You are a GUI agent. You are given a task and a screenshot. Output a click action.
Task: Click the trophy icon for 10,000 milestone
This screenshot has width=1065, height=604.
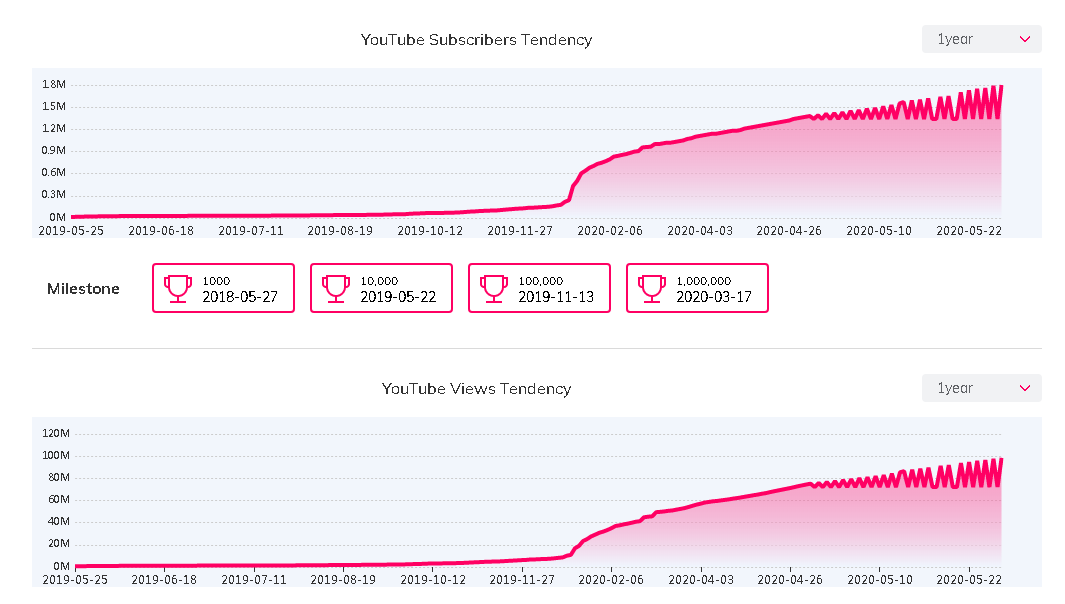336,288
